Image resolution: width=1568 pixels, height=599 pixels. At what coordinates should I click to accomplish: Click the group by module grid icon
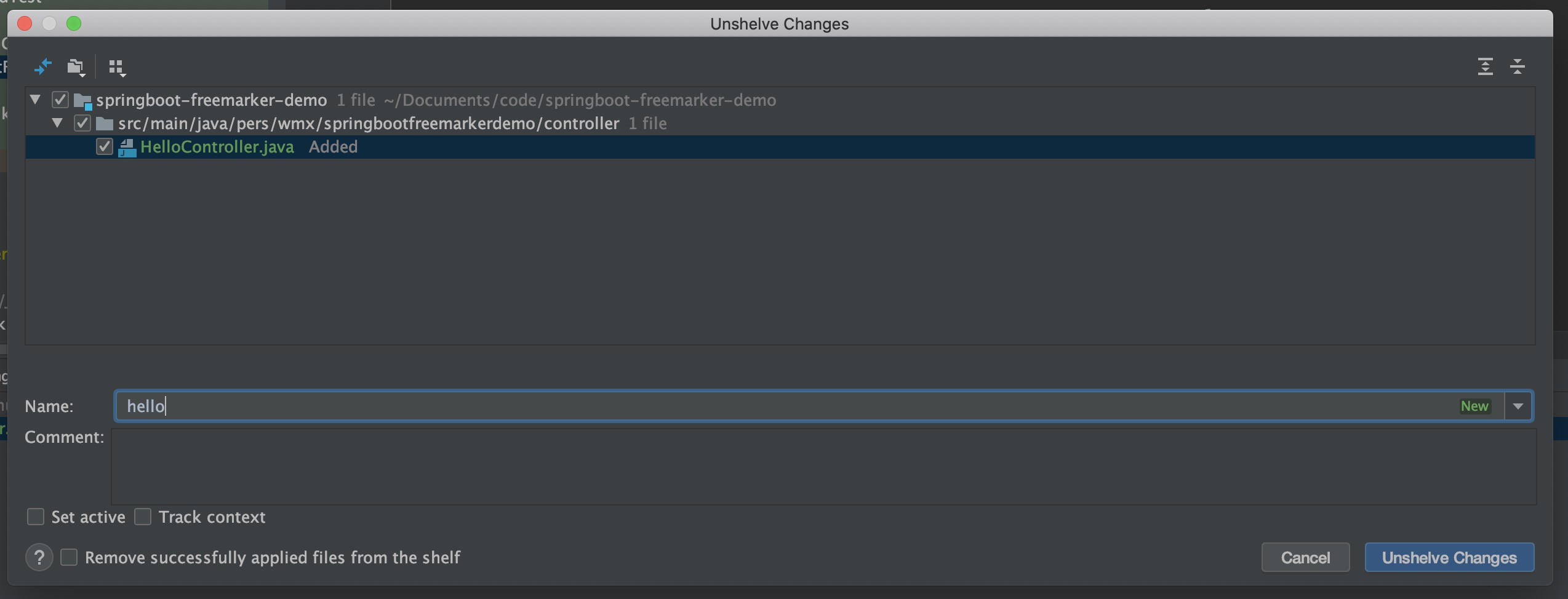pyautogui.click(x=116, y=66)
